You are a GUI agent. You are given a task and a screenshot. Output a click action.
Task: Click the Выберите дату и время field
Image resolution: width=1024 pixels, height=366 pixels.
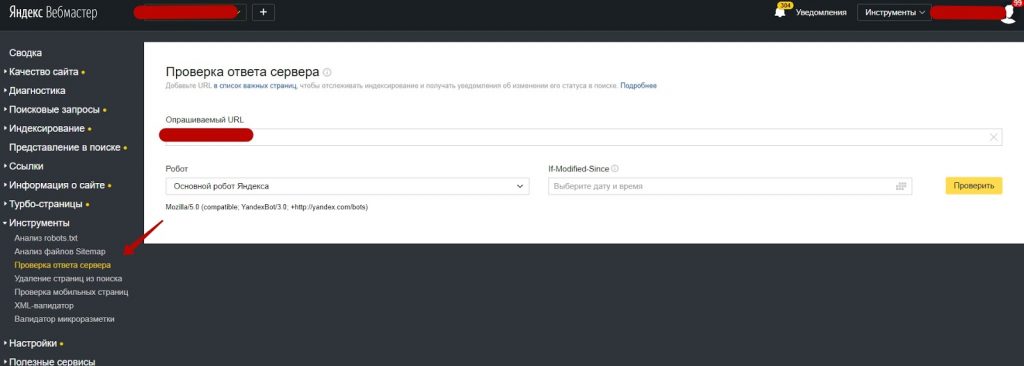[730, 186]
